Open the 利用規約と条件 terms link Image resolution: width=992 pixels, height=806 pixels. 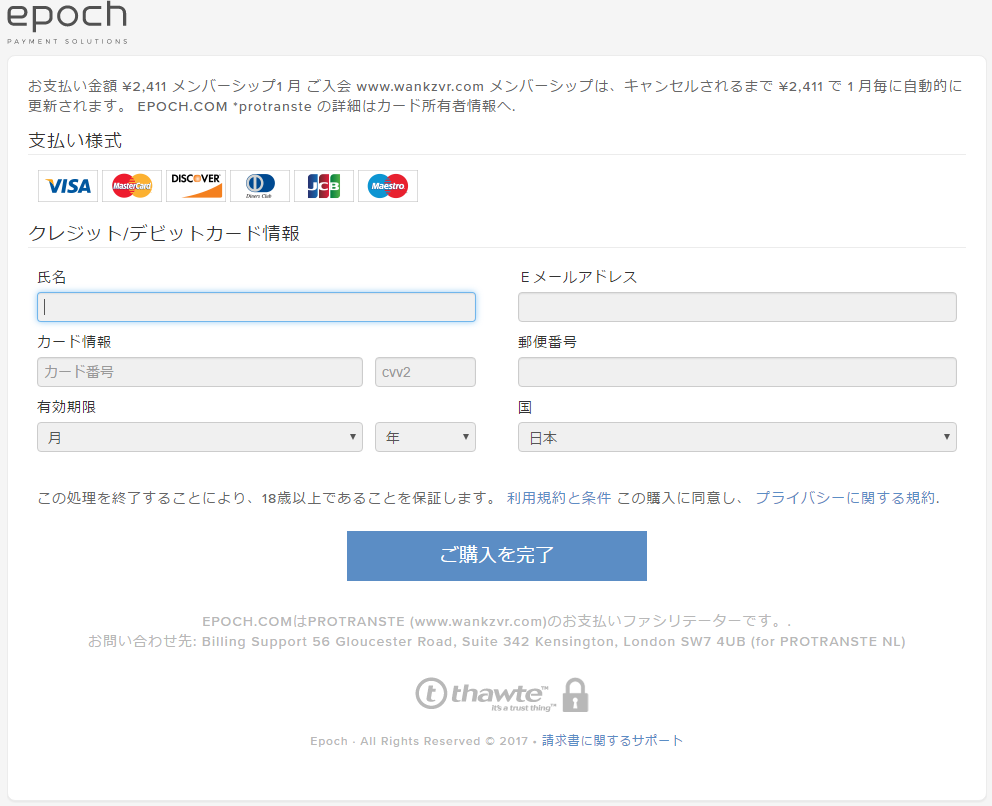tap(558, 498)
